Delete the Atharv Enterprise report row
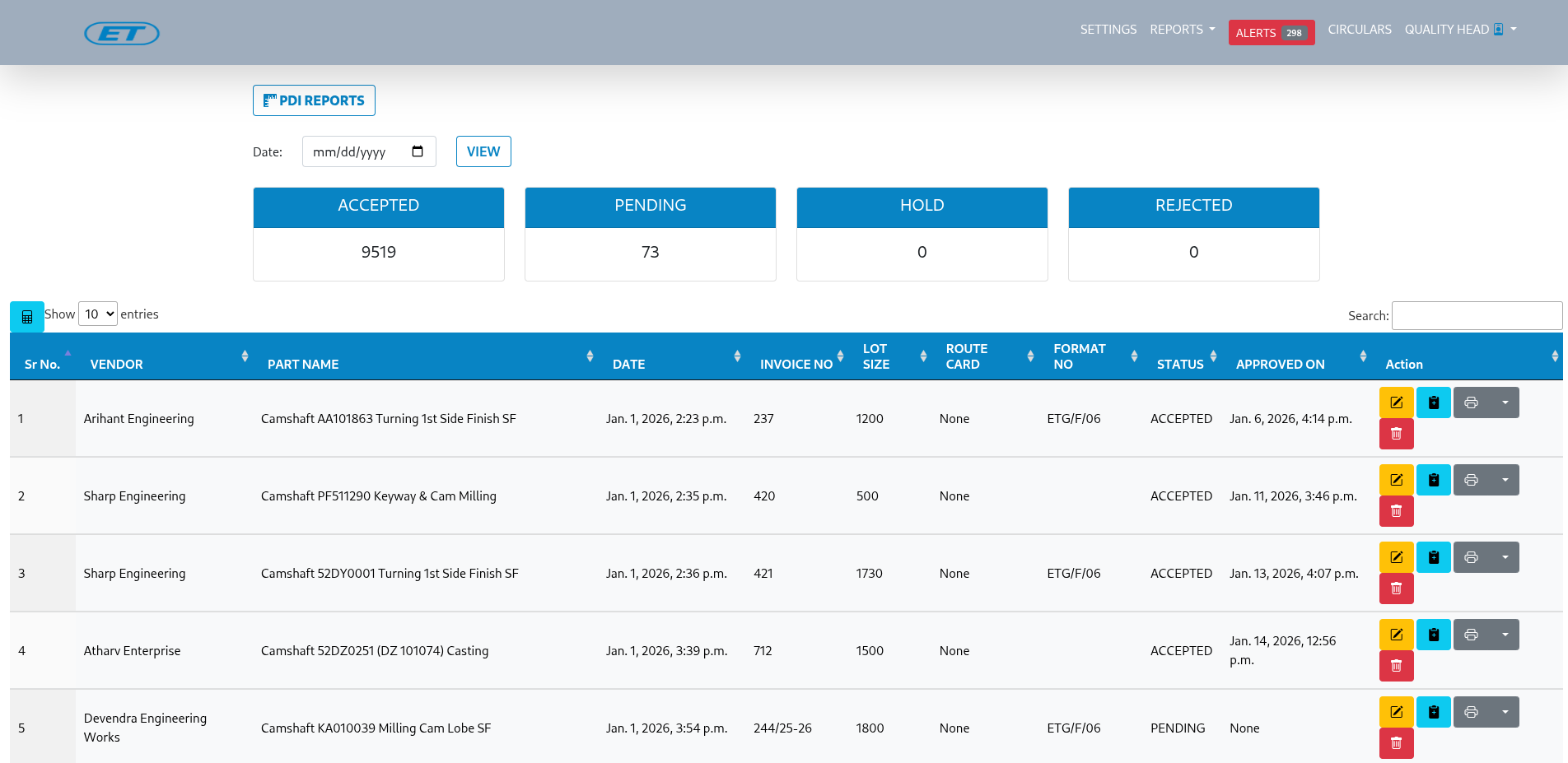Image resolution: width=1568 pixels, height=763 pixels. pos(1396,666)
